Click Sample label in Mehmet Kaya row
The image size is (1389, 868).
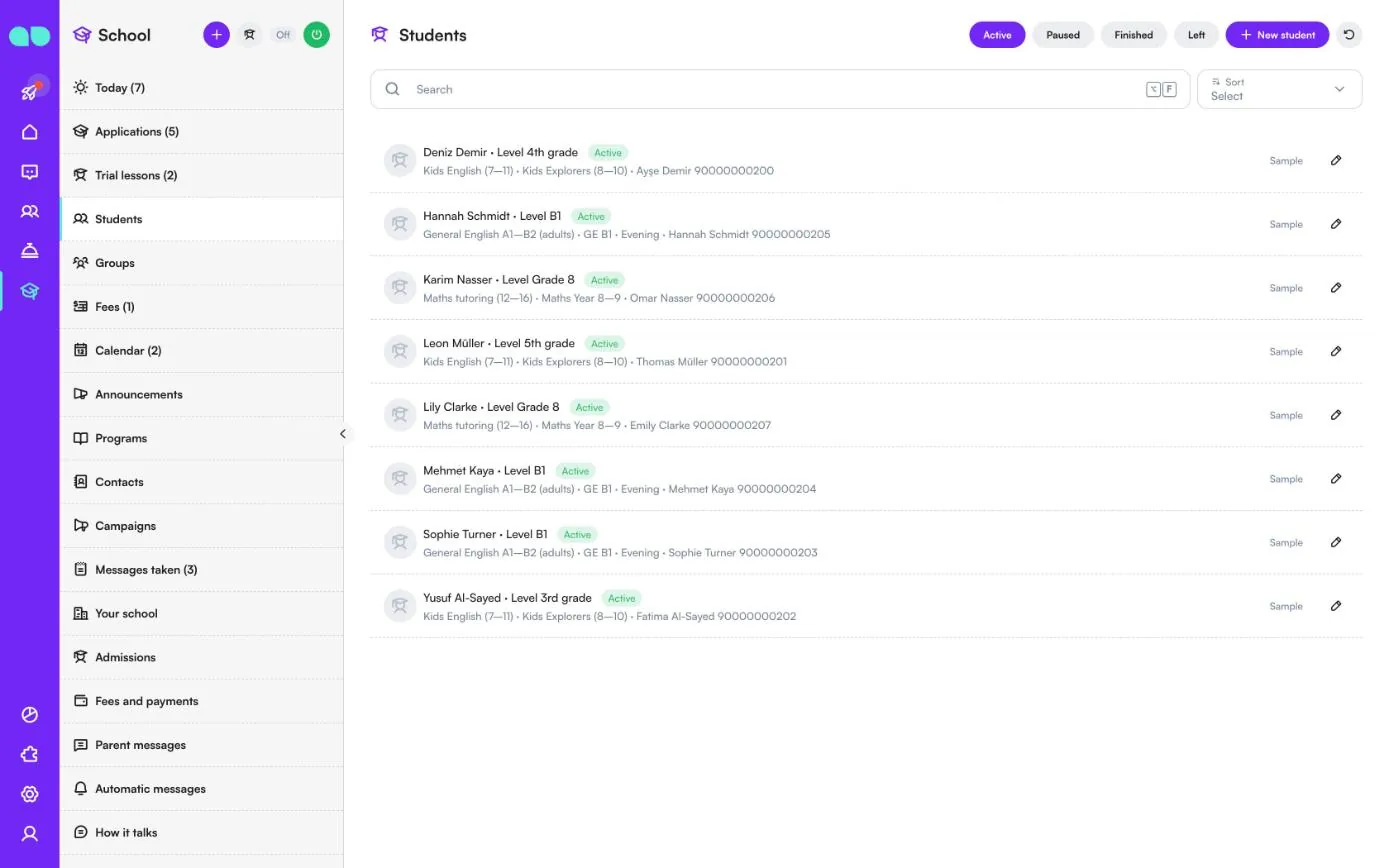click(1286, 479)
